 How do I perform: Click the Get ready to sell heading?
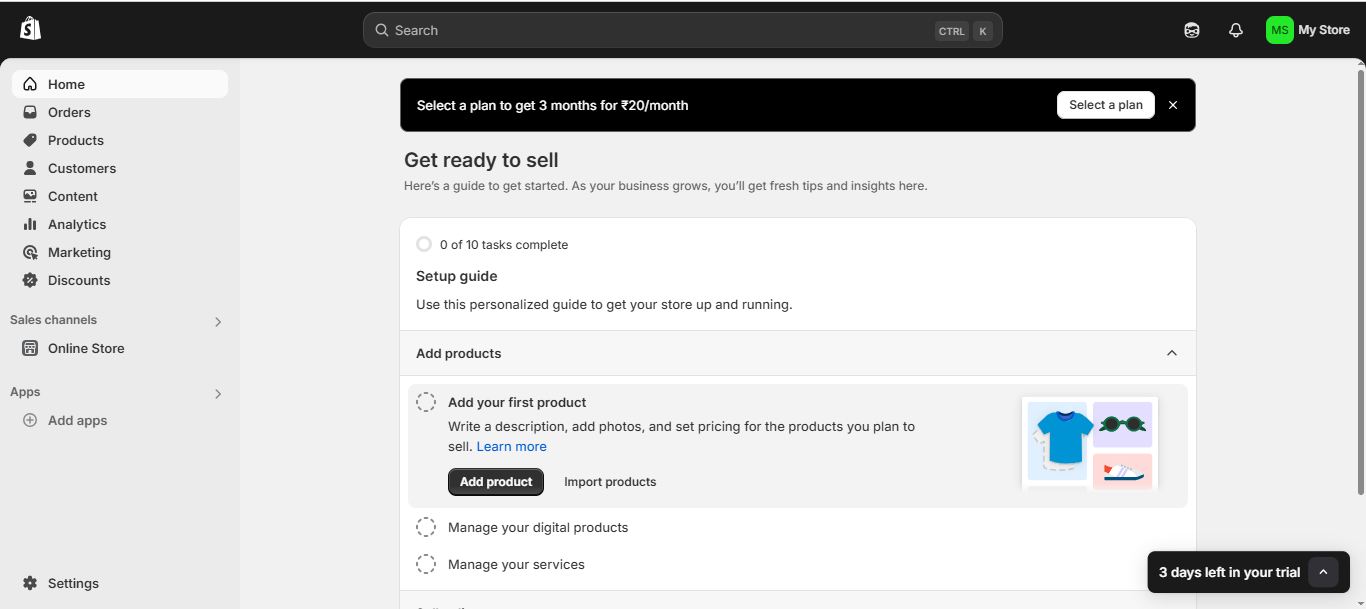(481, 160)
